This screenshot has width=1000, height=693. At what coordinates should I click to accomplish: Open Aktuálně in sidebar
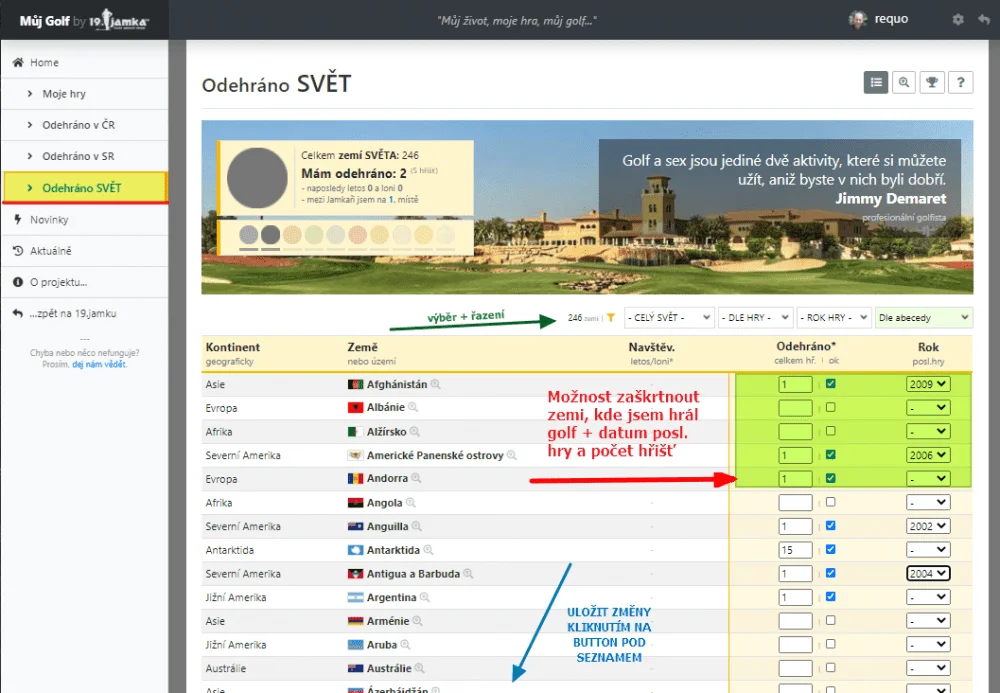tap(85, 251)
